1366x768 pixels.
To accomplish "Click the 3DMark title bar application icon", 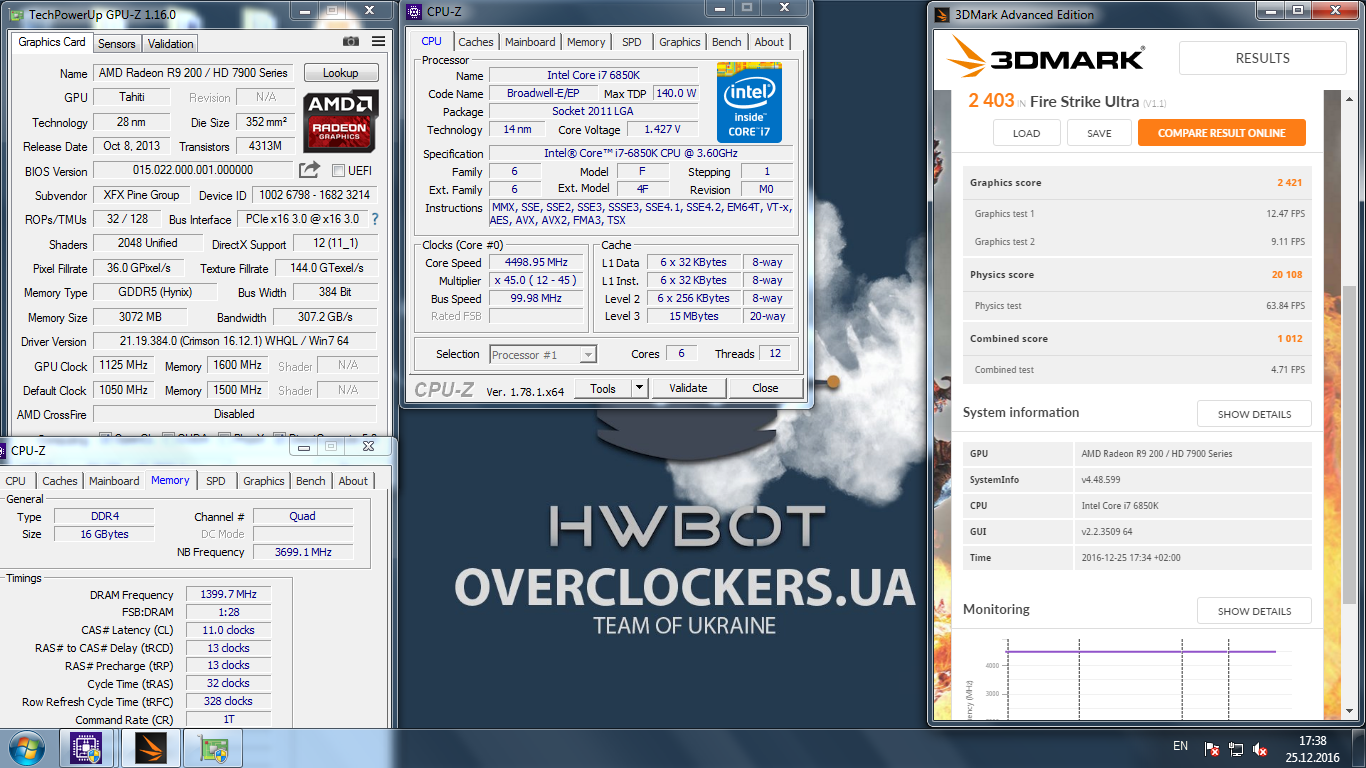I will click(x=942, y=14).
